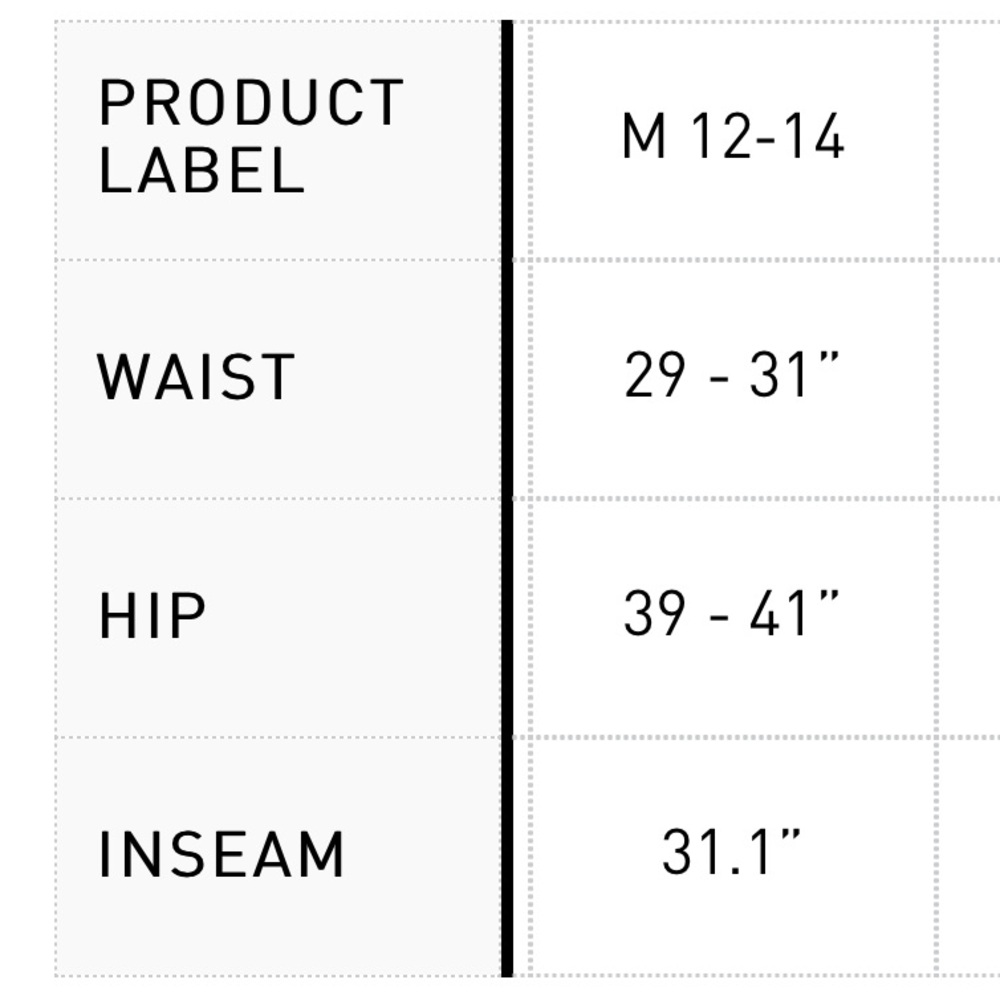Click the WAIST row header
Screen dimensions: 1000x1000
pyautogui.click(x=278, y=379)
